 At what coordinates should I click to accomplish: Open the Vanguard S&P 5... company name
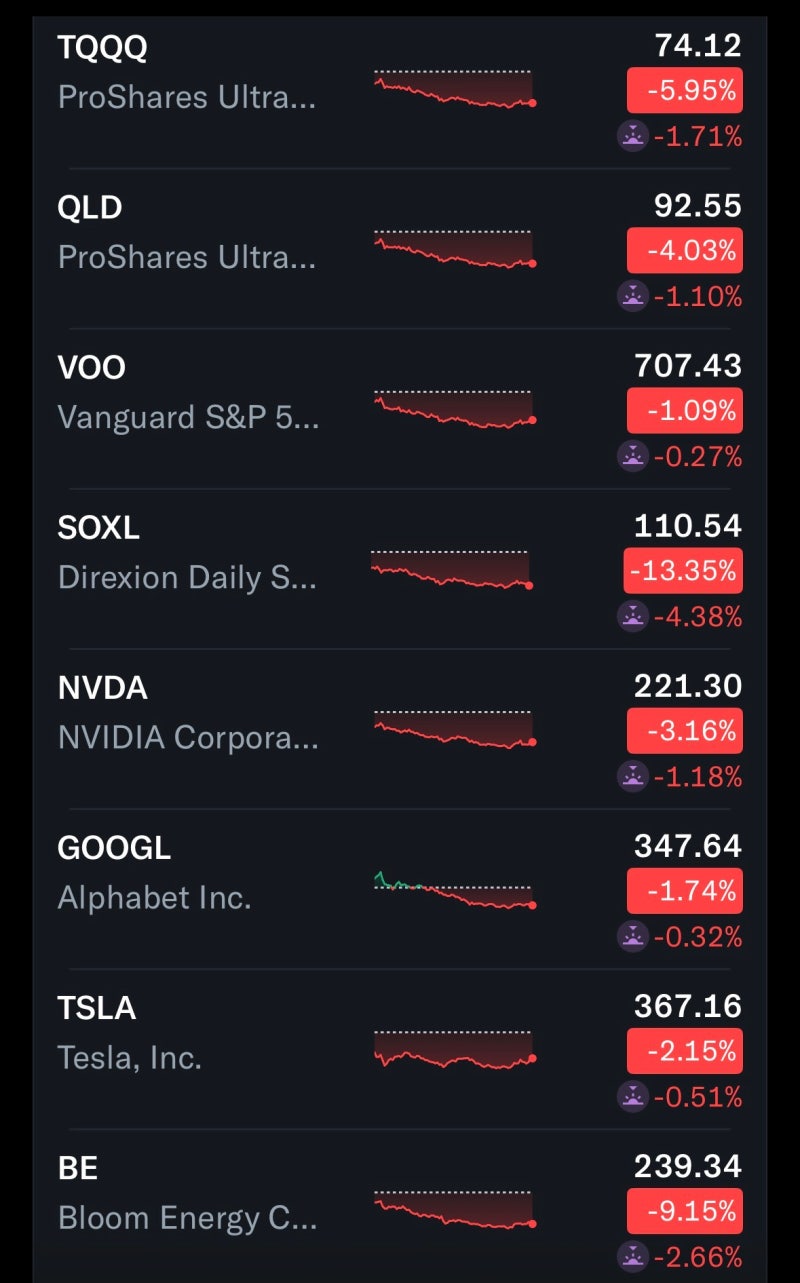coord(189,417)
